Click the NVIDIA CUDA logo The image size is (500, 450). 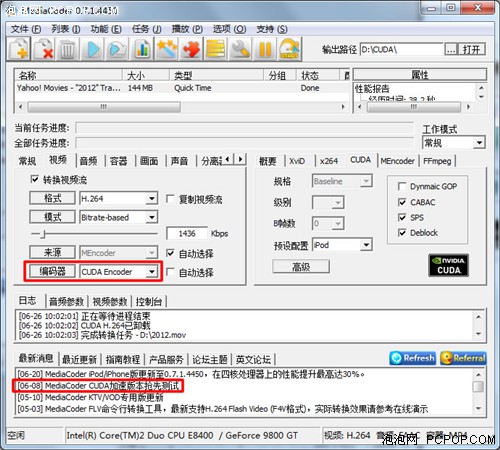[x=449, y=265]
